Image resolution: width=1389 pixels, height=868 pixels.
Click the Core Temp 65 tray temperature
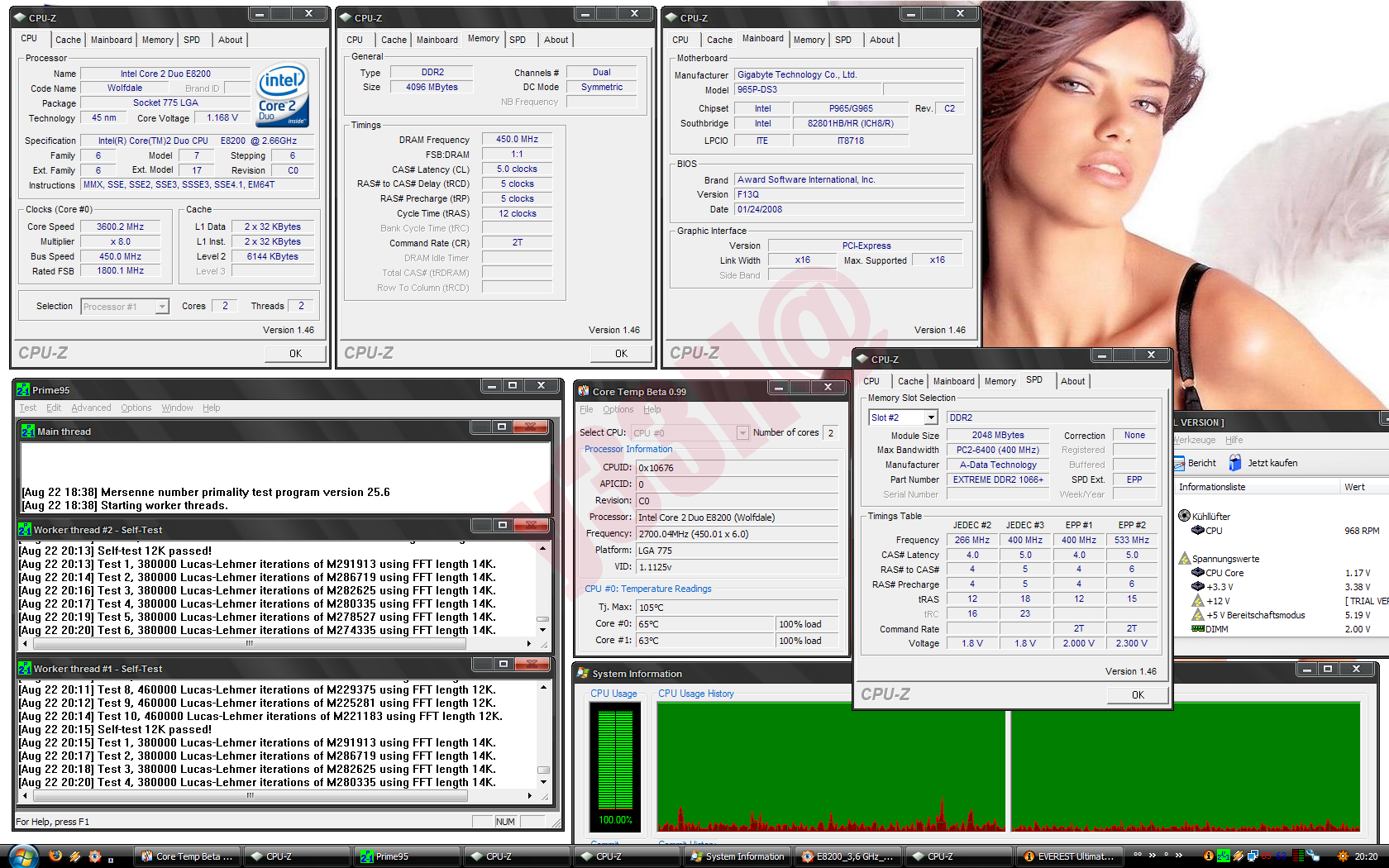(x=1267, y=856)
